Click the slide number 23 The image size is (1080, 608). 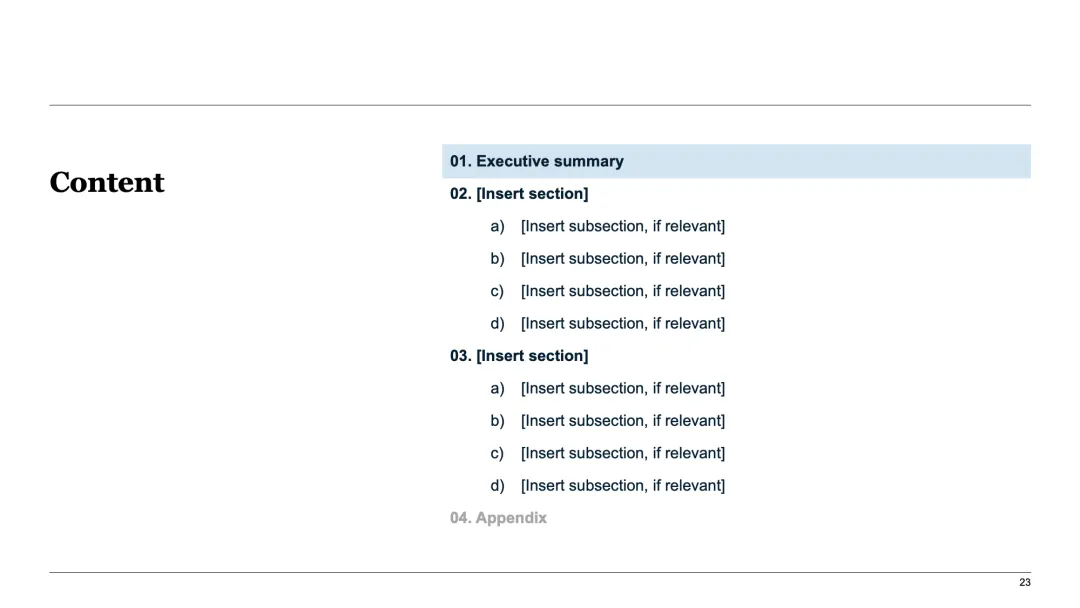coord(1024,583)
